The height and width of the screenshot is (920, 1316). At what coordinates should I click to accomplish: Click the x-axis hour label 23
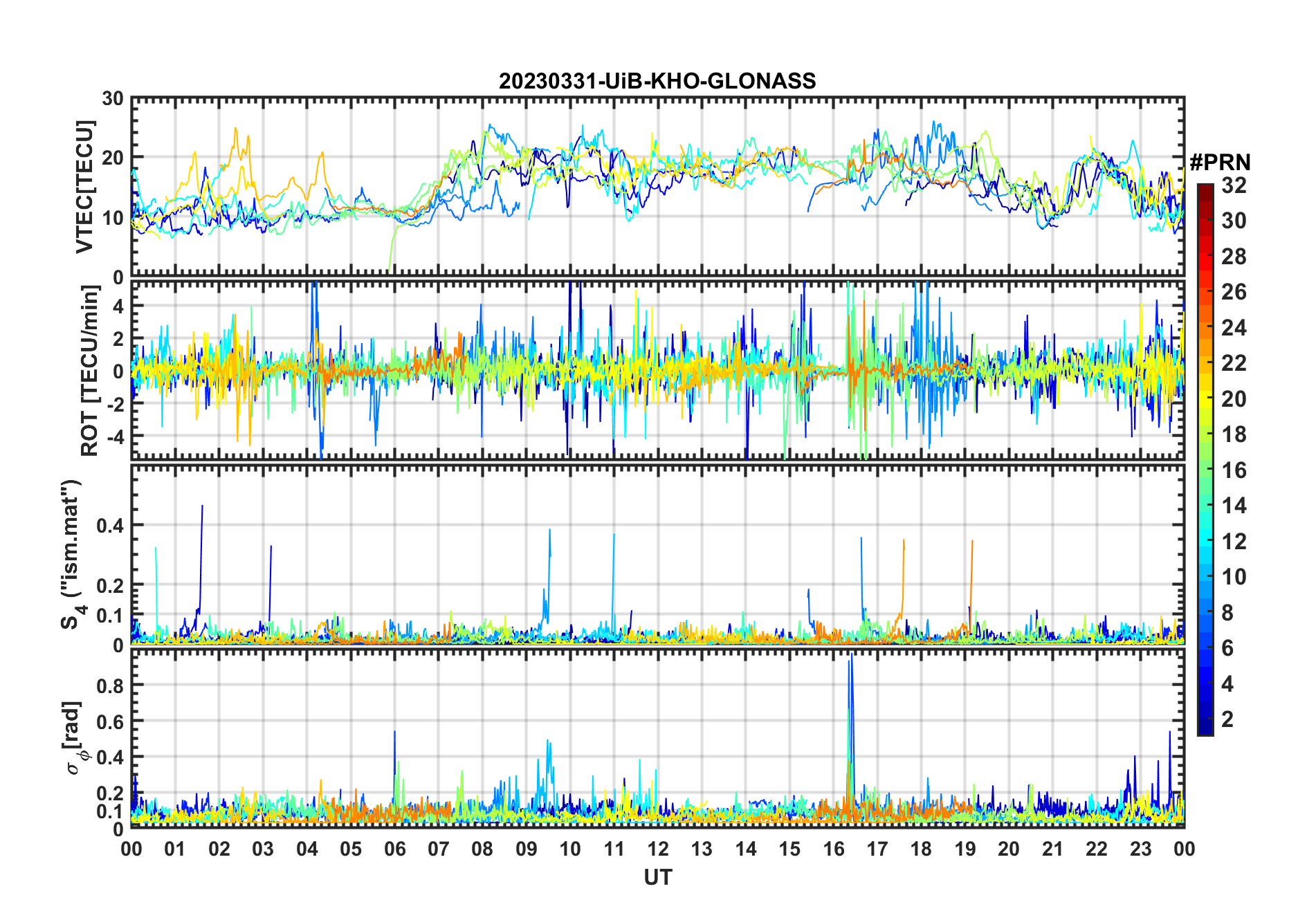[1140, 849]
